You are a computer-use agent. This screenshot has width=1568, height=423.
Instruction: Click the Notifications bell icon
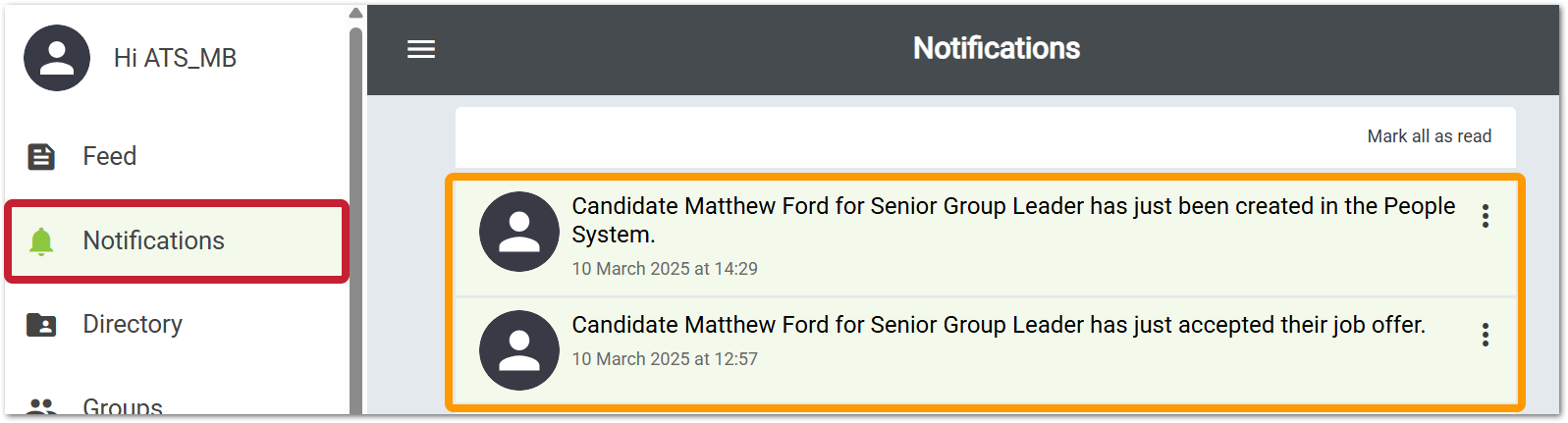(41, 240)
